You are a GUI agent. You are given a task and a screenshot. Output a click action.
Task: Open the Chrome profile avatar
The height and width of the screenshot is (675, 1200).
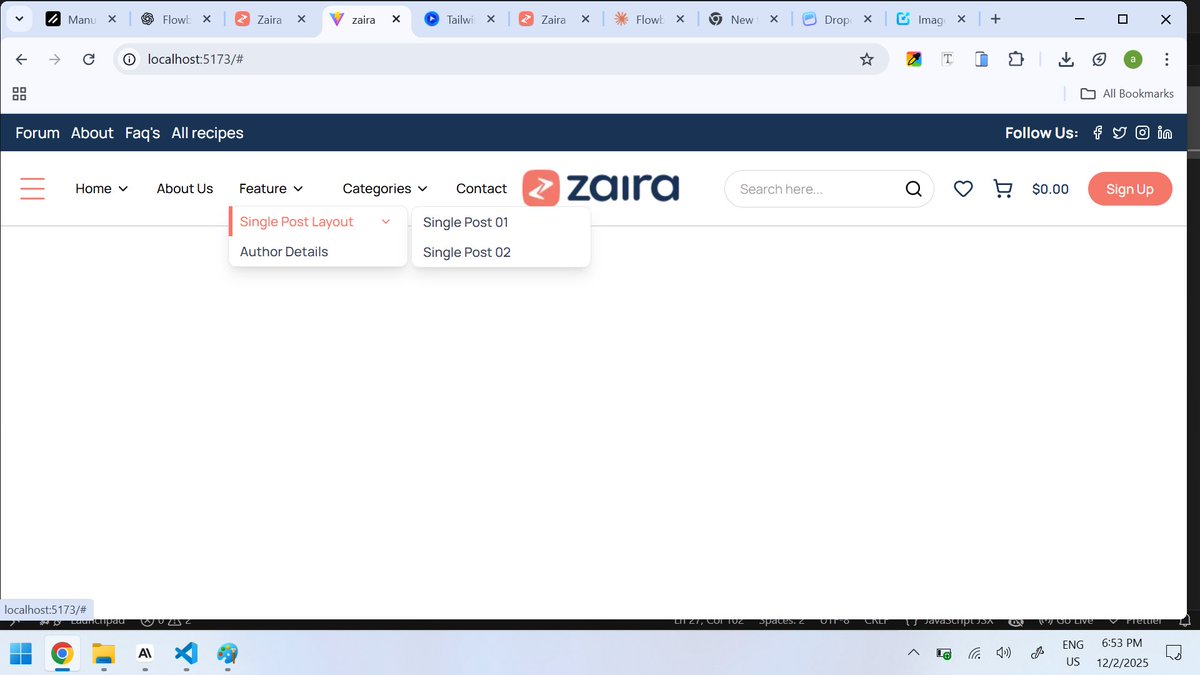[1133, 59]
